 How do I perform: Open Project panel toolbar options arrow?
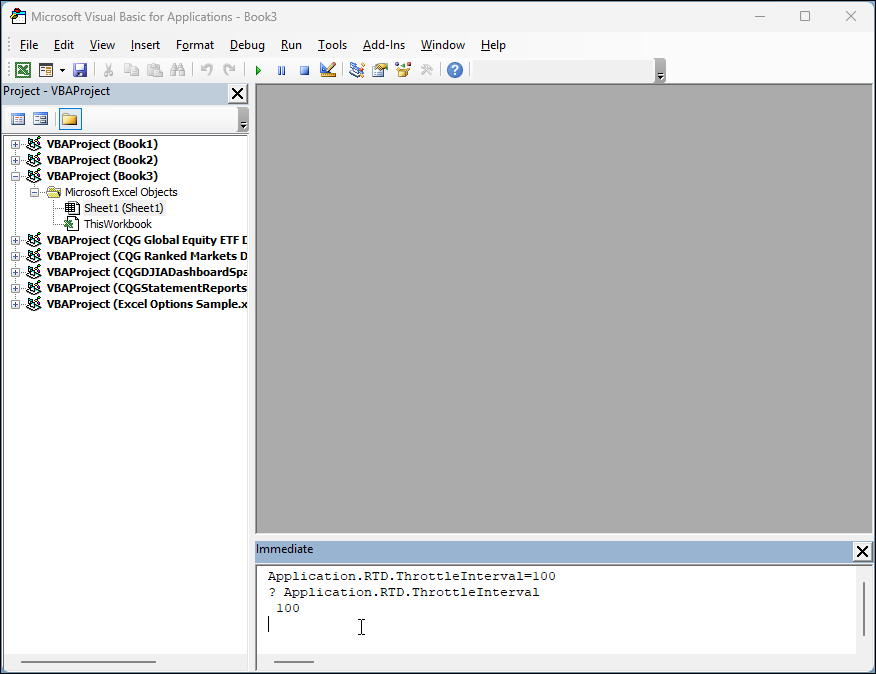pos(243,120)
